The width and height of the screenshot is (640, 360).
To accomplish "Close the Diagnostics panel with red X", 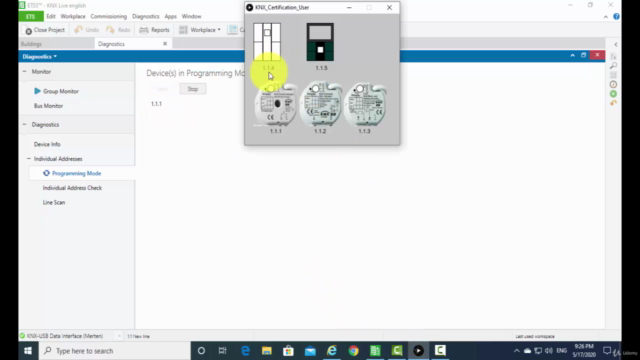I will click(x=598, y=55).
